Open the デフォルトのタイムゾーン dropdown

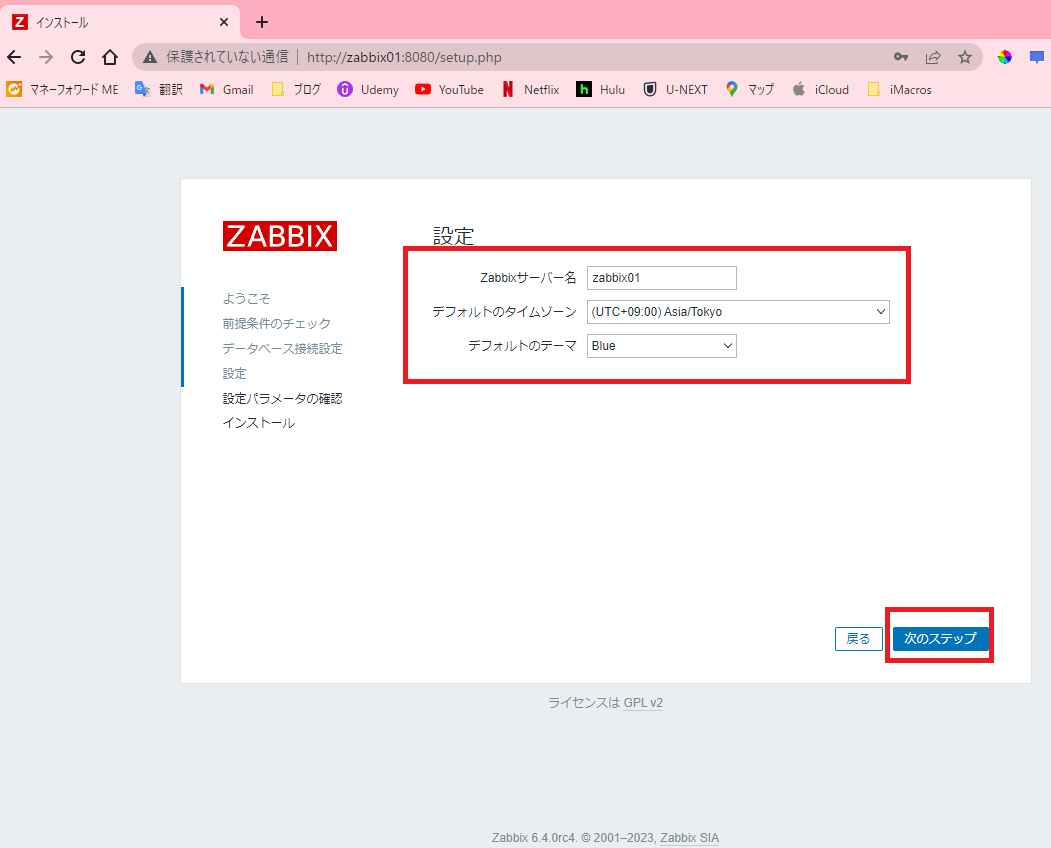coord(738,312)
